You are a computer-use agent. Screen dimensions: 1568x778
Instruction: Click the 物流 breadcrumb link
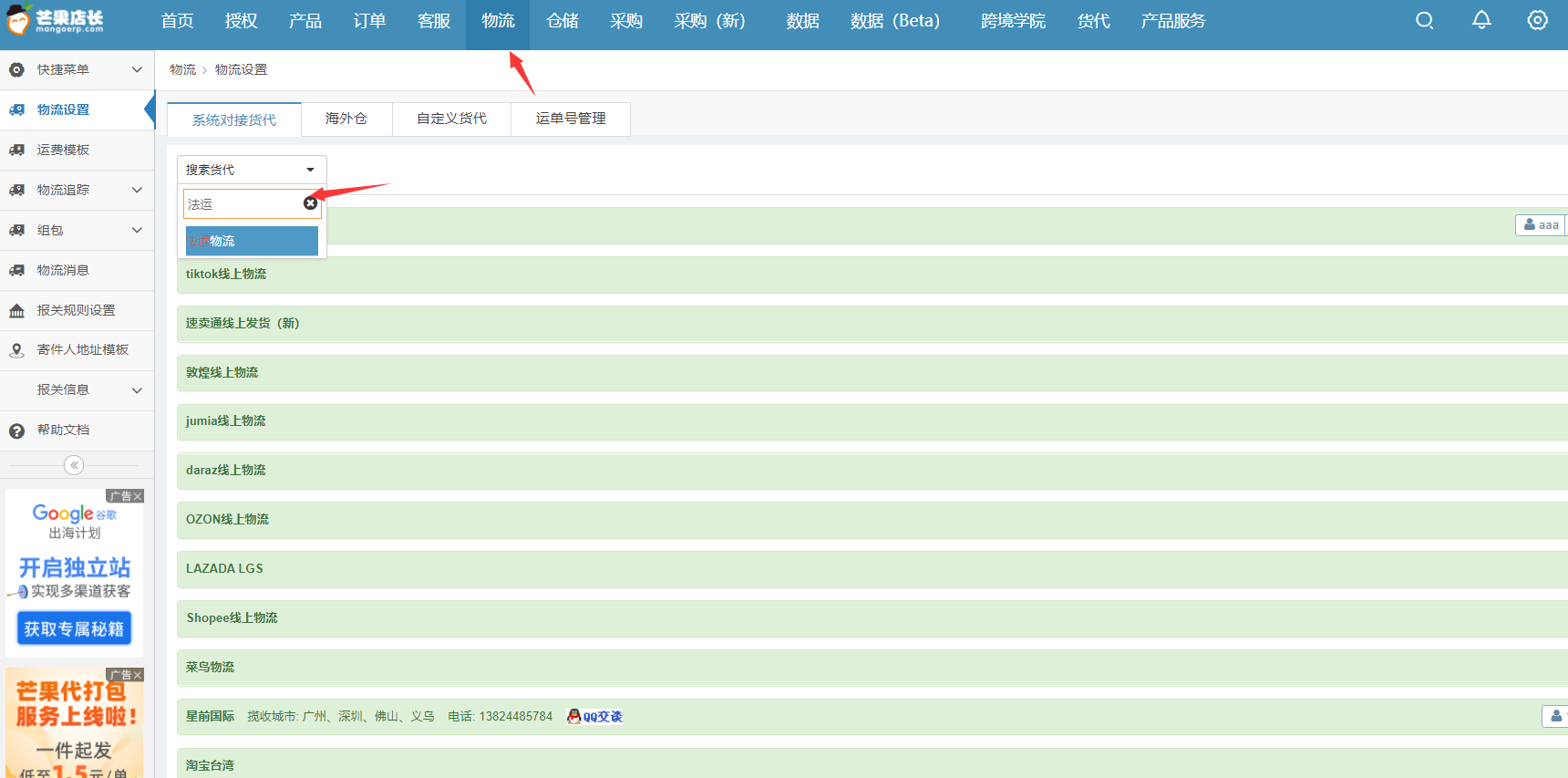click(x=182, y=69)
